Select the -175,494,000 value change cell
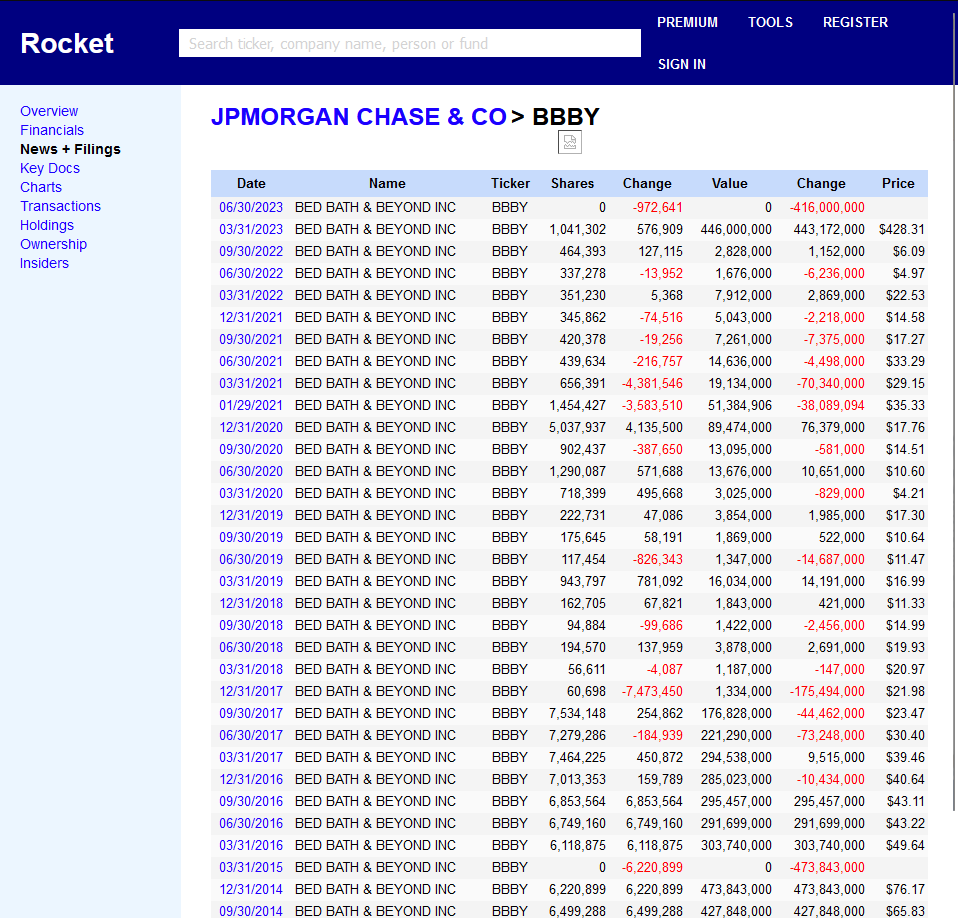The width and height of the screenshot is (958, 918). point(827,691)
